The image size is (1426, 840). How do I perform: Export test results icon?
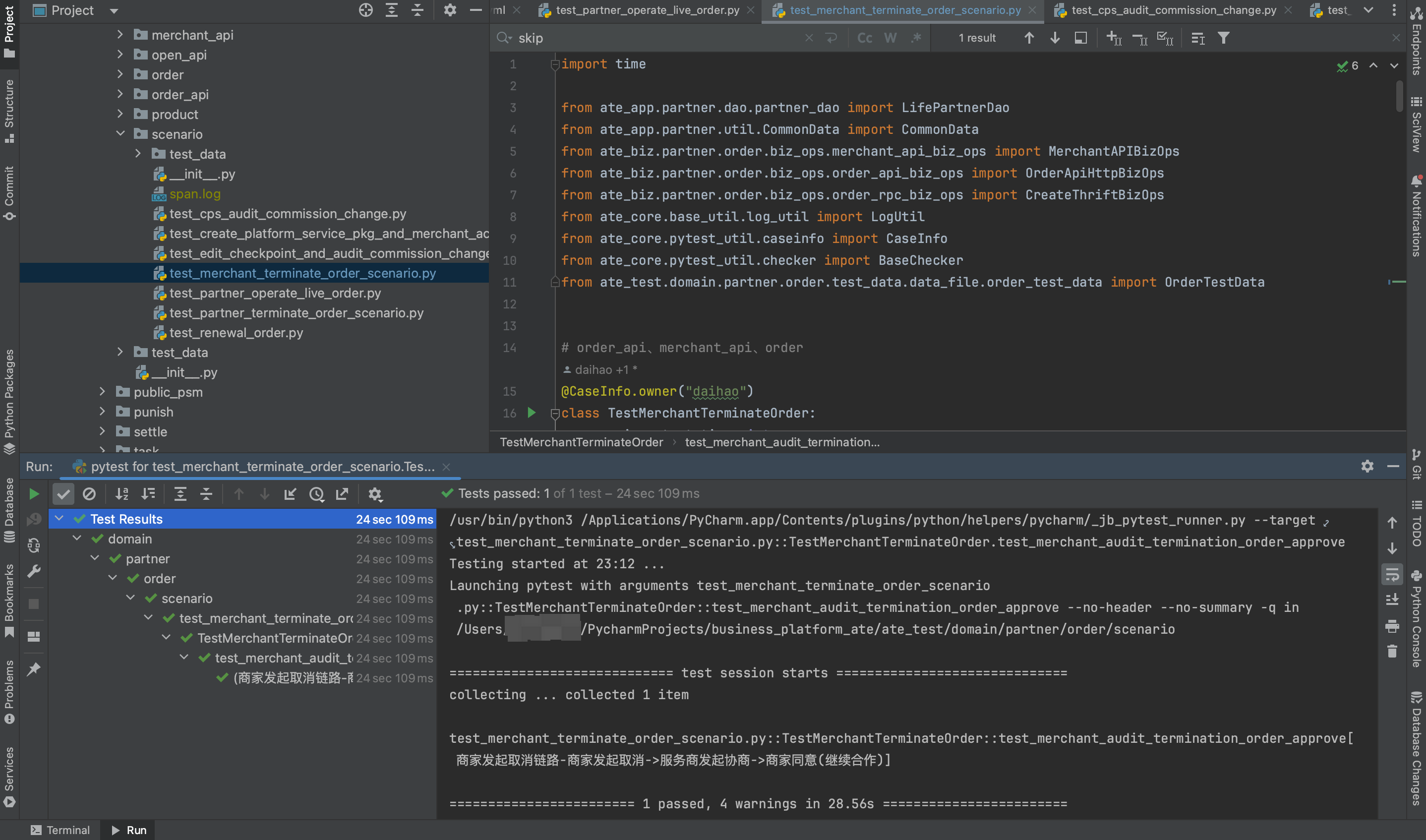342,494
